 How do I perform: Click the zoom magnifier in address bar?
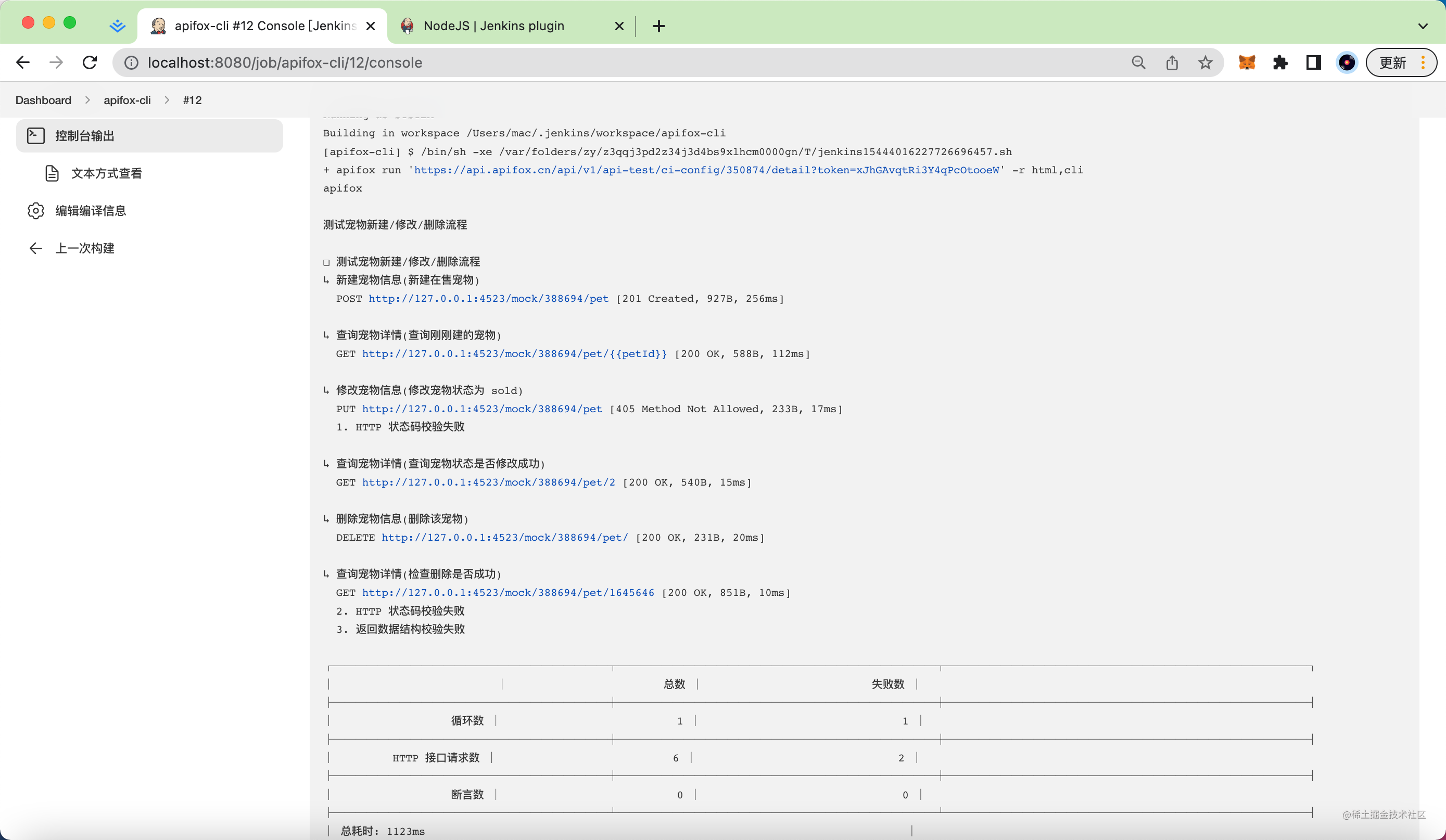pos(1138,62)
